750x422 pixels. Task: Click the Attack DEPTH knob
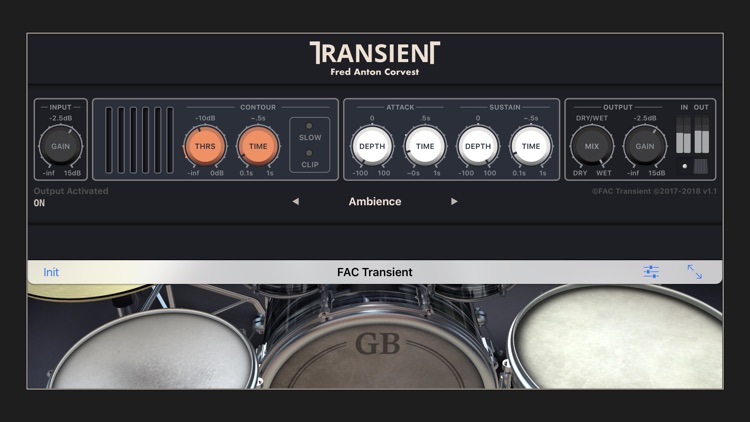372,146
